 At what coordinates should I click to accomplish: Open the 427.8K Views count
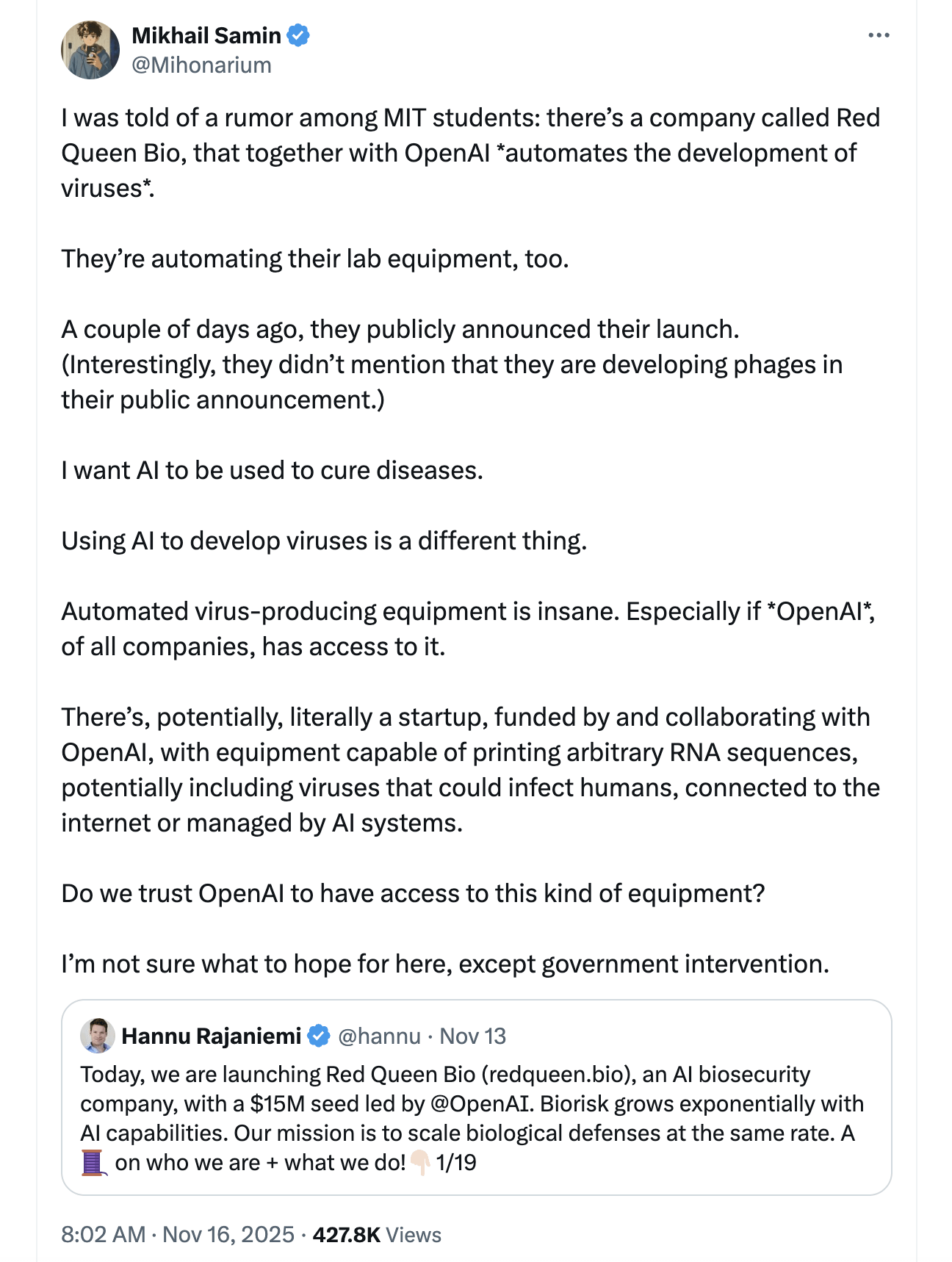[x=377, y=1234]
